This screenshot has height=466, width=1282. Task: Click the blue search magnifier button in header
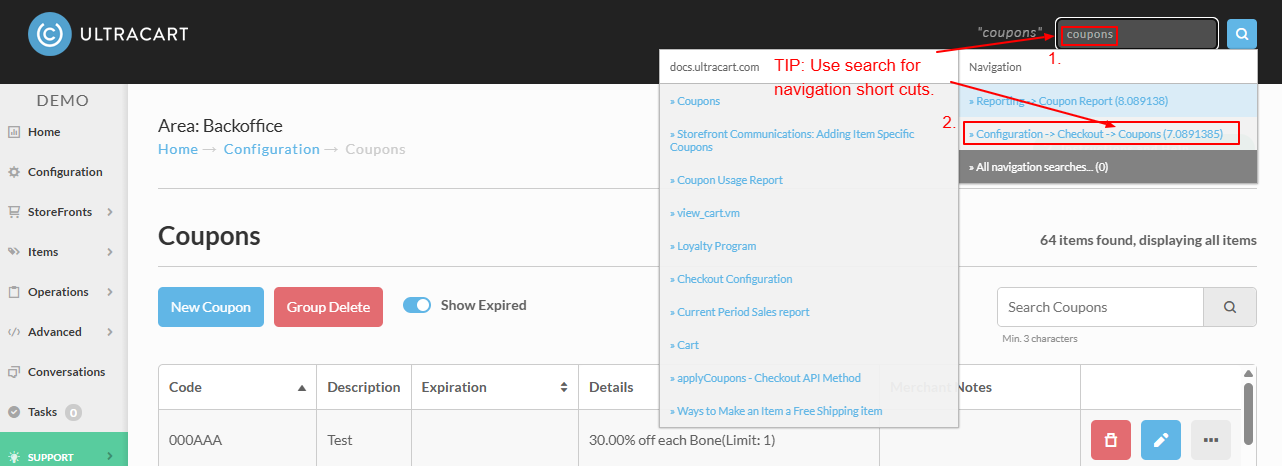1242,34
